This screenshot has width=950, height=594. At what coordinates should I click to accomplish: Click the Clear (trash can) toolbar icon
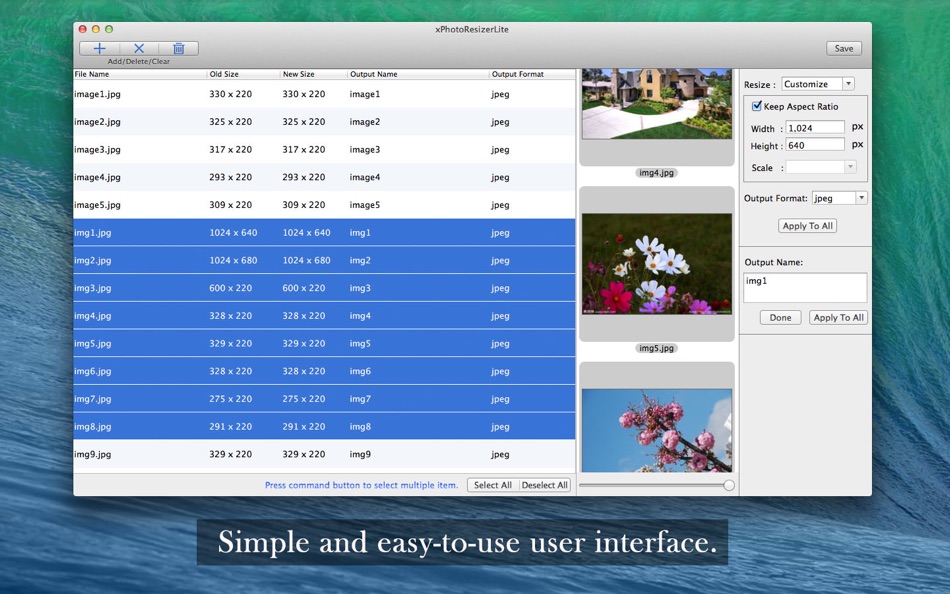click(178, 48)
